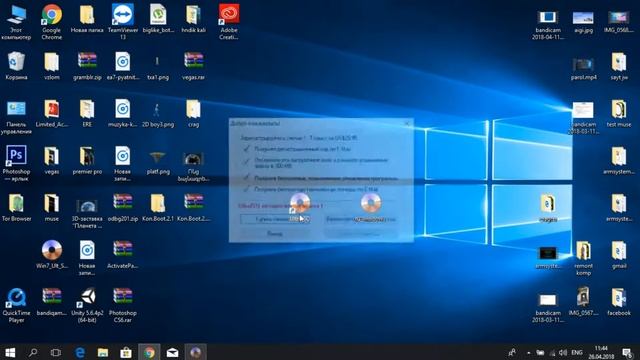
Task: Switch to Chrome window in taskbar
Action: point(149,352)
